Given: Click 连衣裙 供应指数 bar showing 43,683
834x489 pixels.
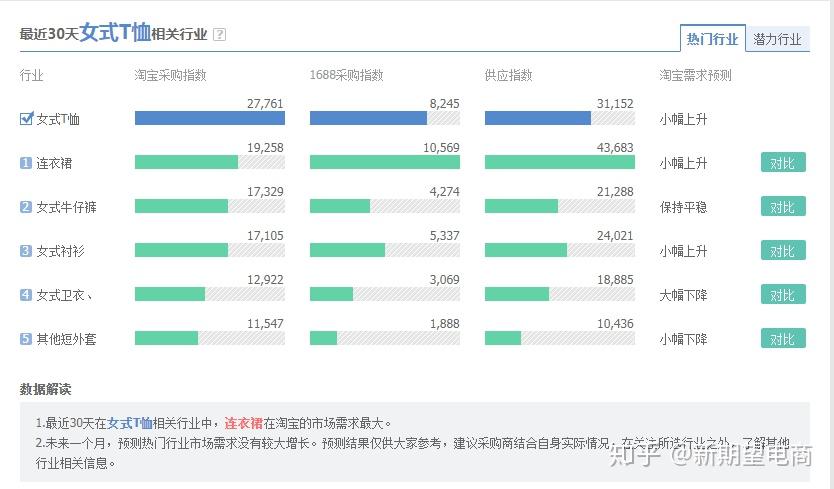Looking at the screenshot, I should point(560,162).
